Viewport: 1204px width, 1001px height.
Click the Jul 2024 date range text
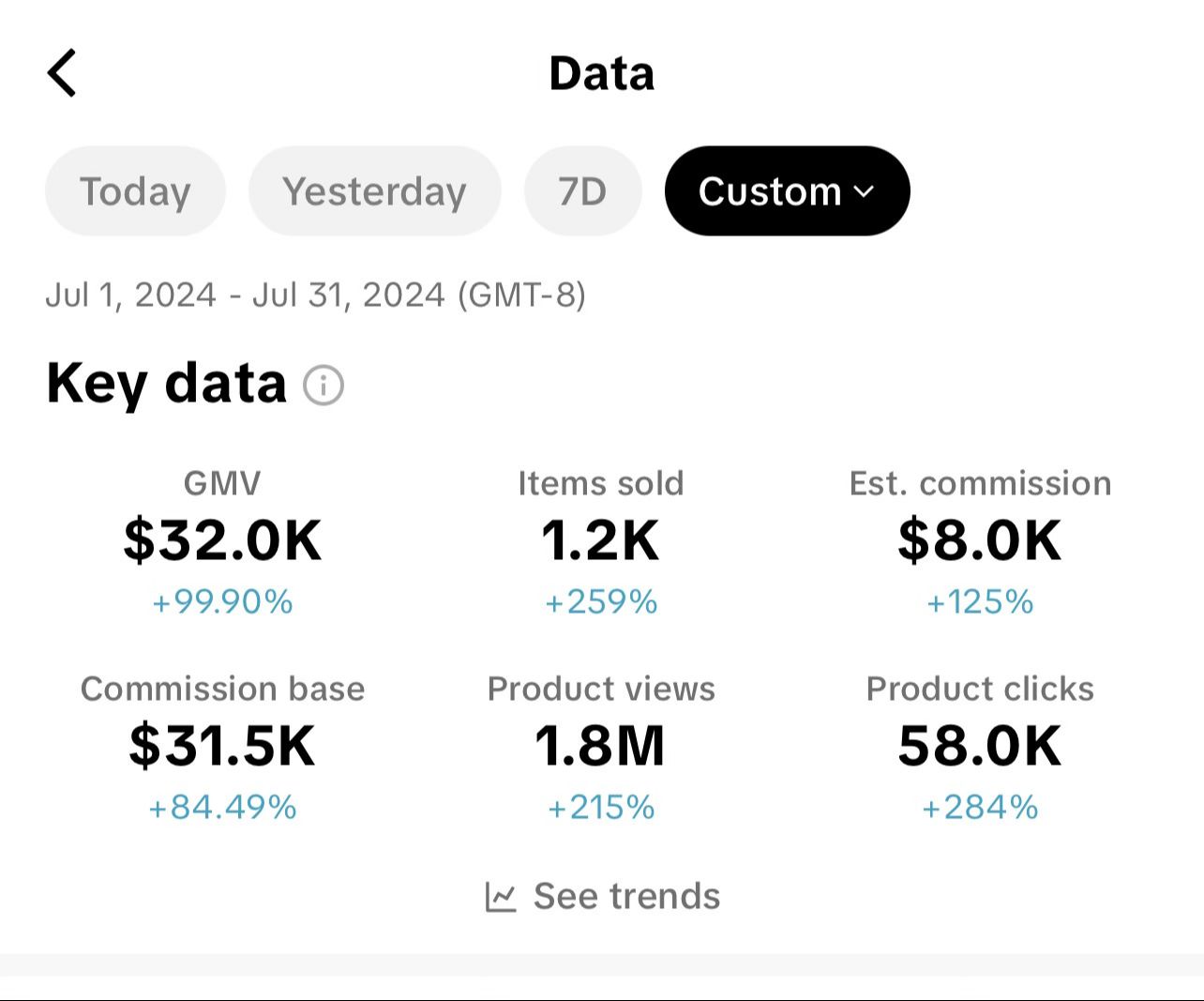pyautogui.click(x=315, y=295)
